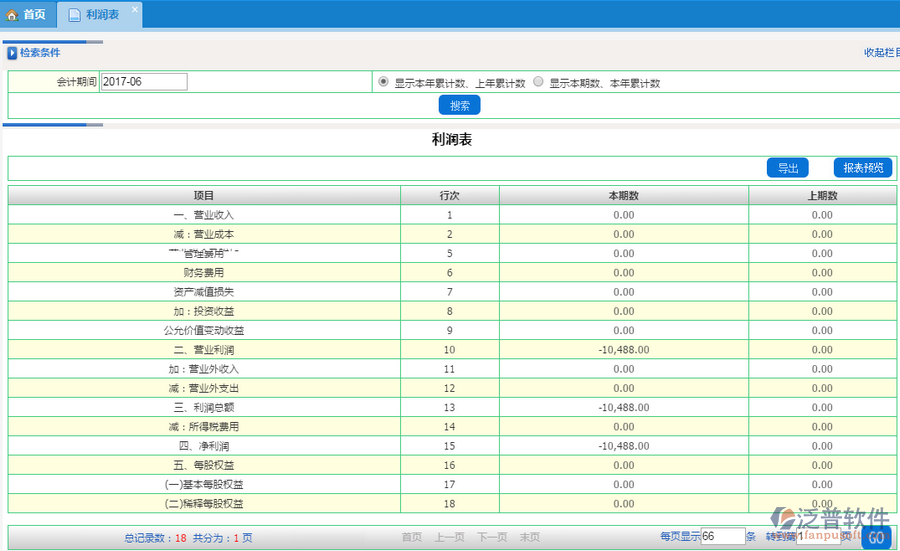Switch to the 利润表 tab
This screenshot has width=900, height=551.
pyautogui.click(x=102, y=15)
